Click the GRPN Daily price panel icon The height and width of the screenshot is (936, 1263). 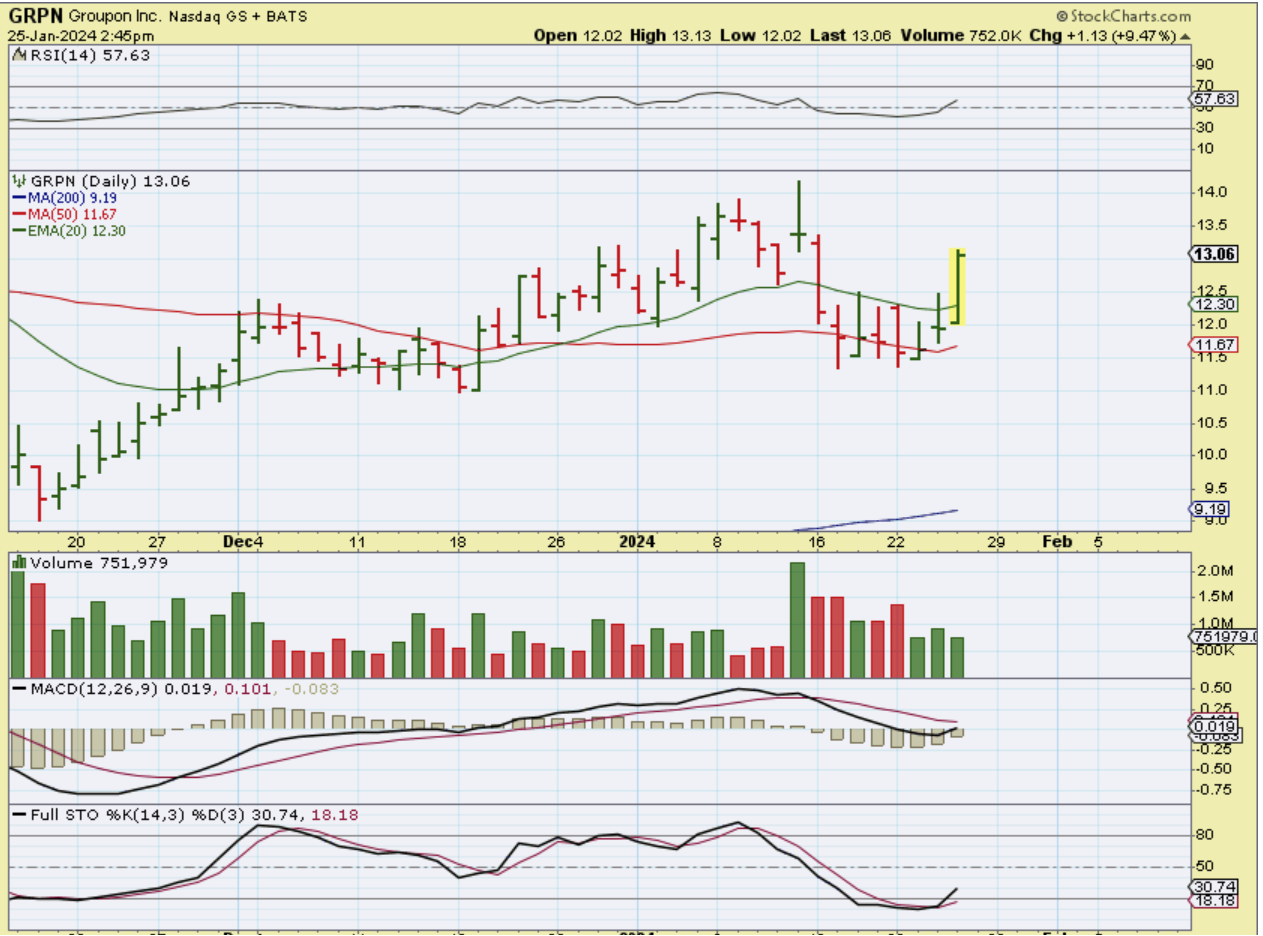[x=17, y=181]
